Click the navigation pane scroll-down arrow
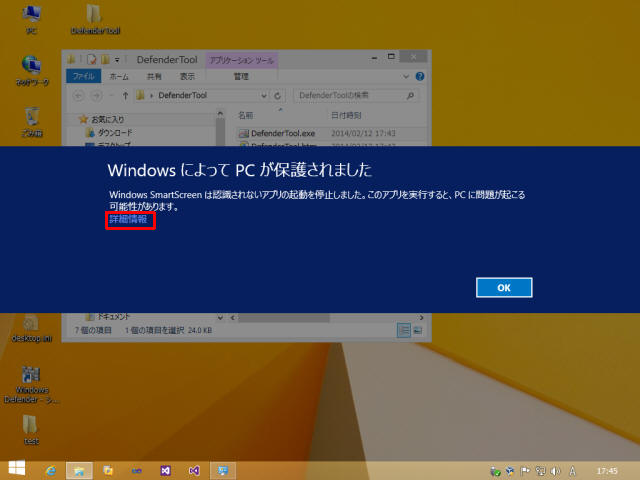640x480 pixels. (x=220, y=318)
